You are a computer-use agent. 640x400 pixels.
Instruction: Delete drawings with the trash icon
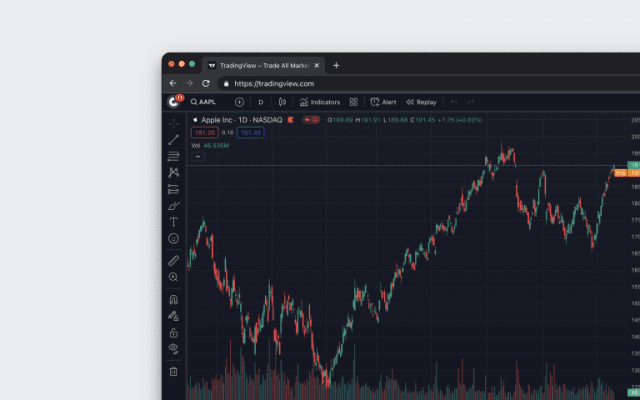tap(173, 371)
